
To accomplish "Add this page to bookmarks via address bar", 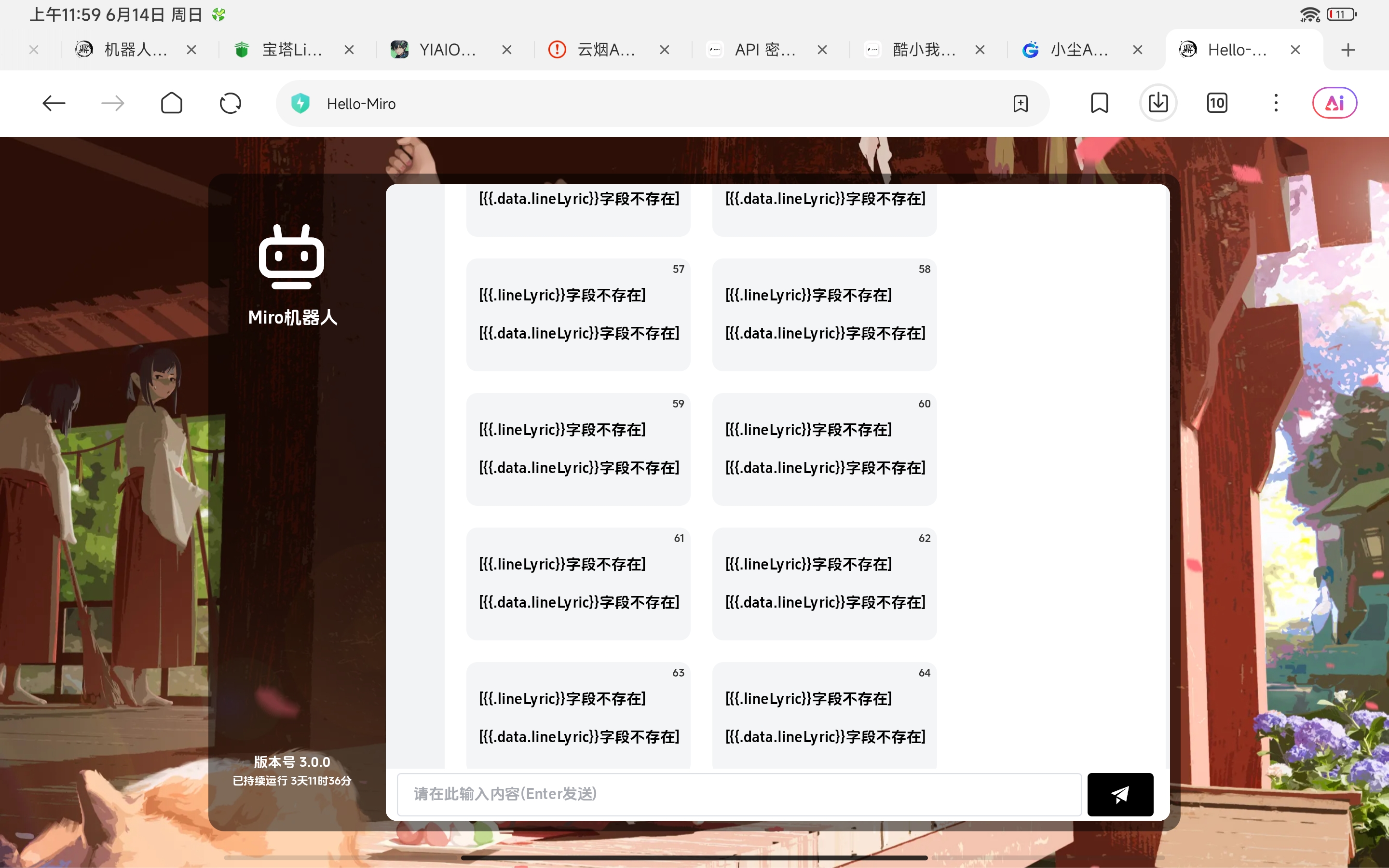I will (1021, 103).
